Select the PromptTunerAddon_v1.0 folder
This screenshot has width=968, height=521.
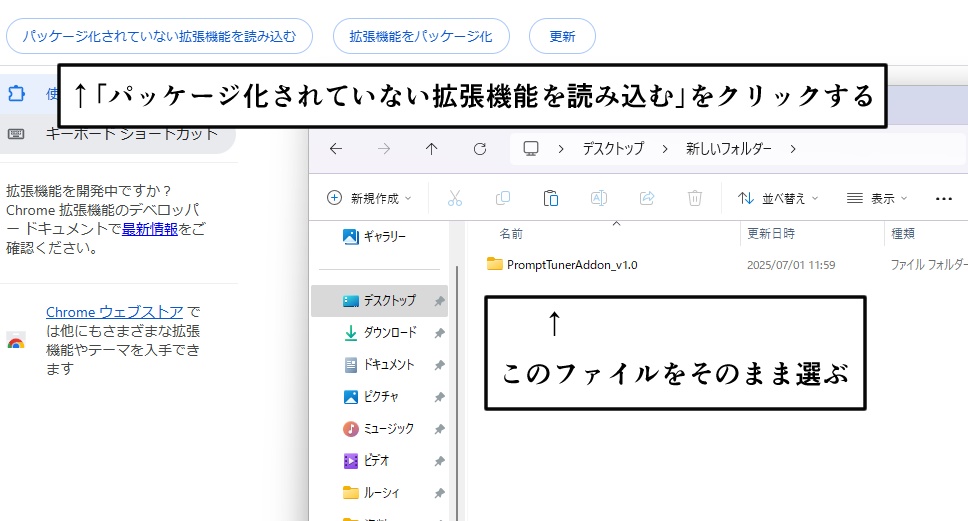pyautogui.click(x=572, y=265)
